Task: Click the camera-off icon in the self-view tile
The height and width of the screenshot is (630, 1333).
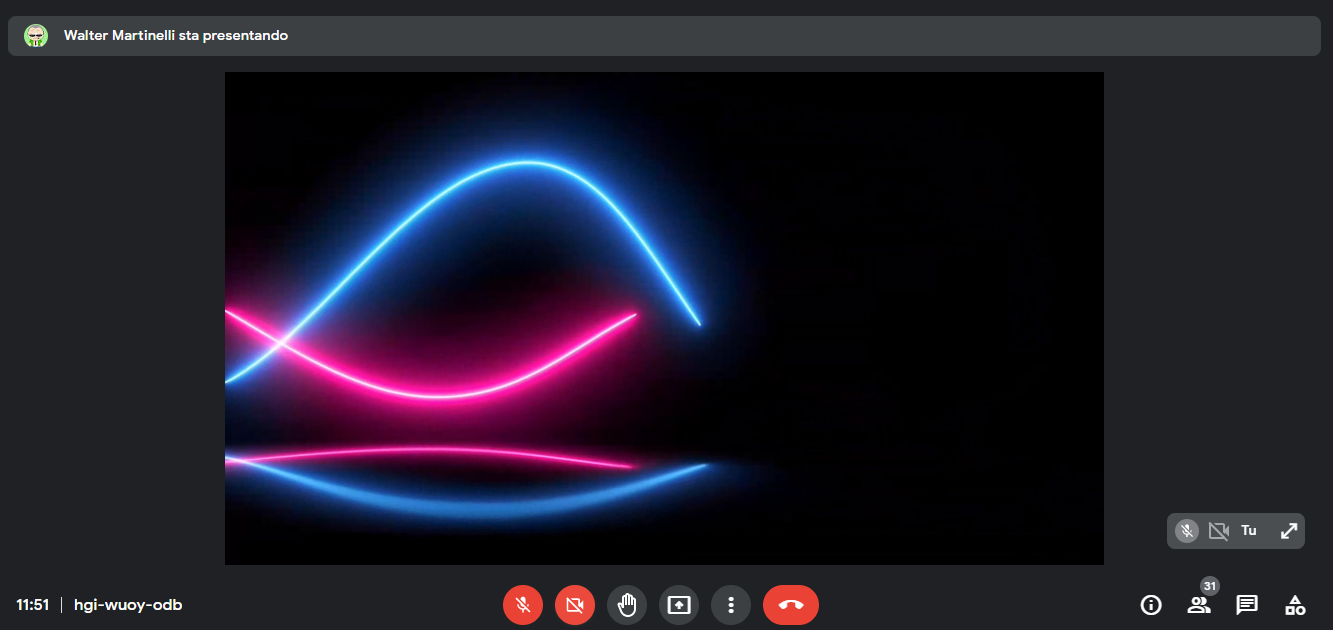Action: 1218,531
